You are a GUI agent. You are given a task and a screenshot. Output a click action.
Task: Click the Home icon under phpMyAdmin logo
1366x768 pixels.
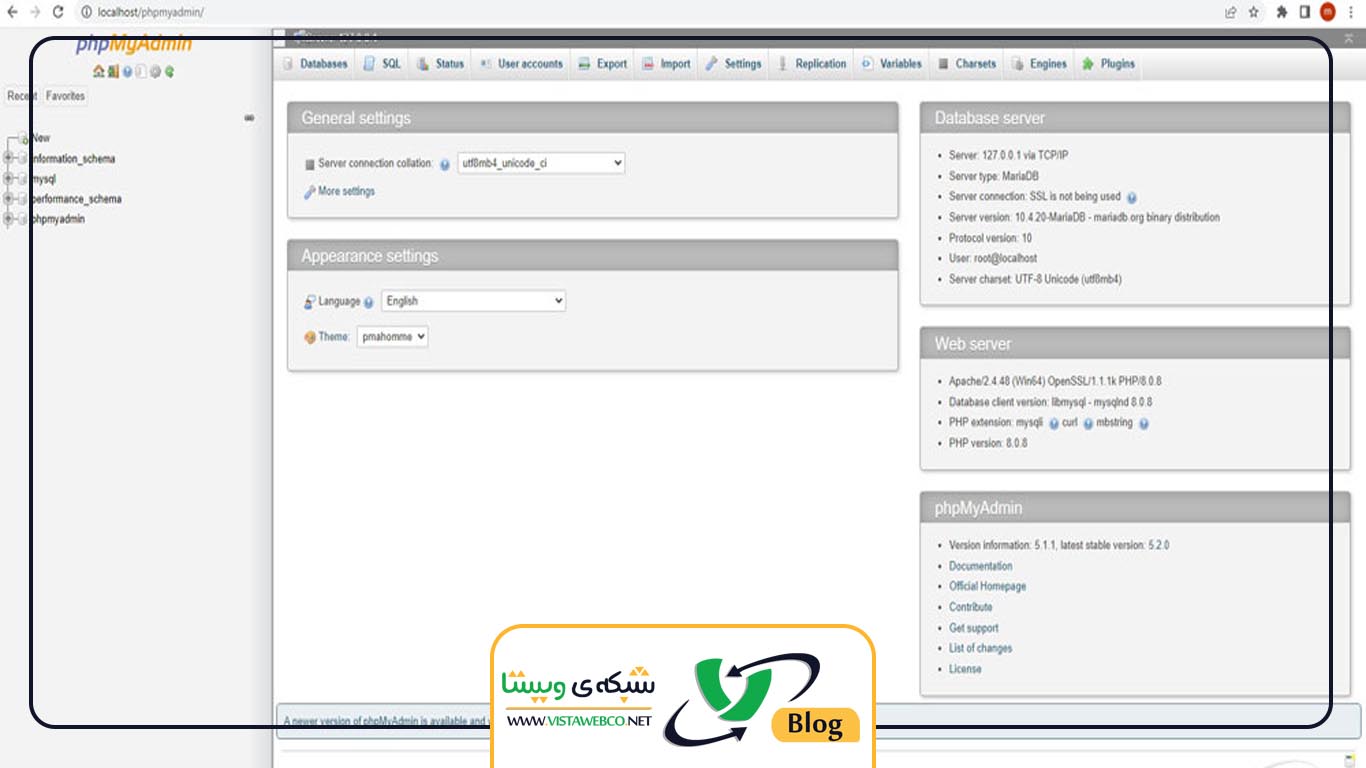tap(98, 72)
